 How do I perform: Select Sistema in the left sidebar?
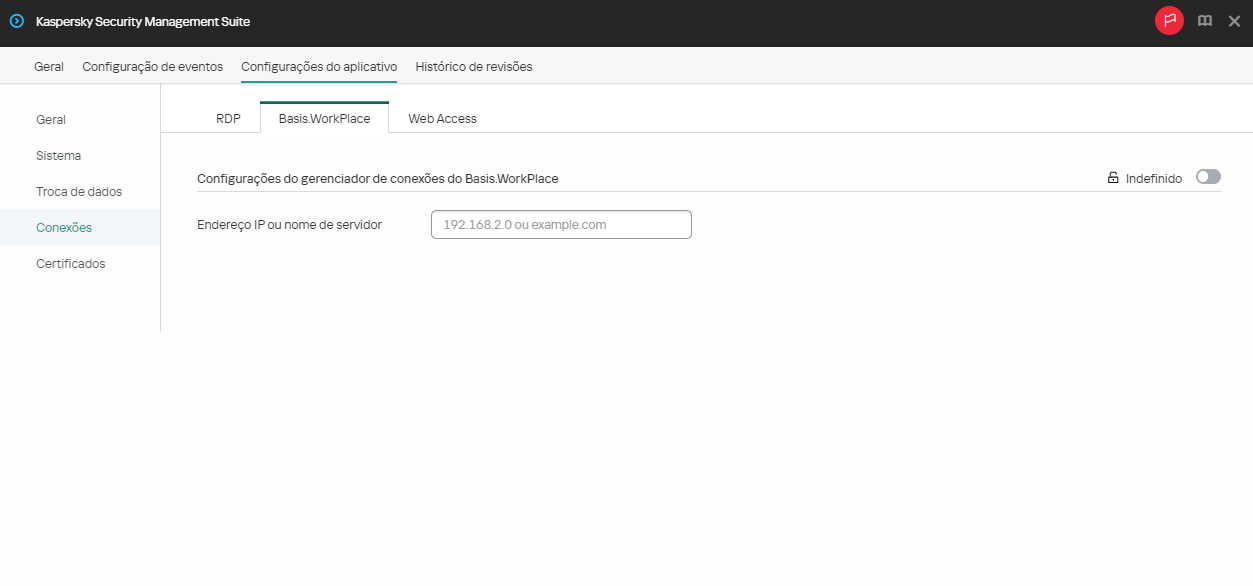58,155
